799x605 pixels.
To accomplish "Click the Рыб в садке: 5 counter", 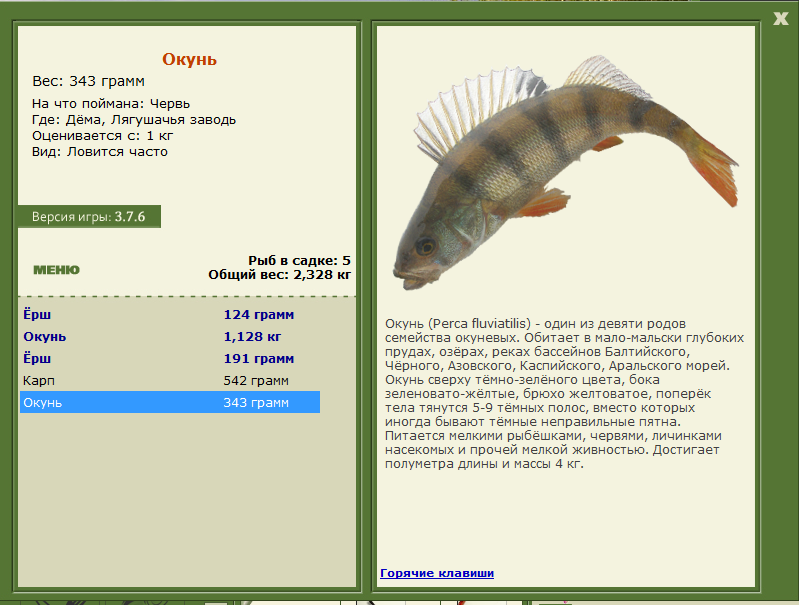I will tap(299, 260).
